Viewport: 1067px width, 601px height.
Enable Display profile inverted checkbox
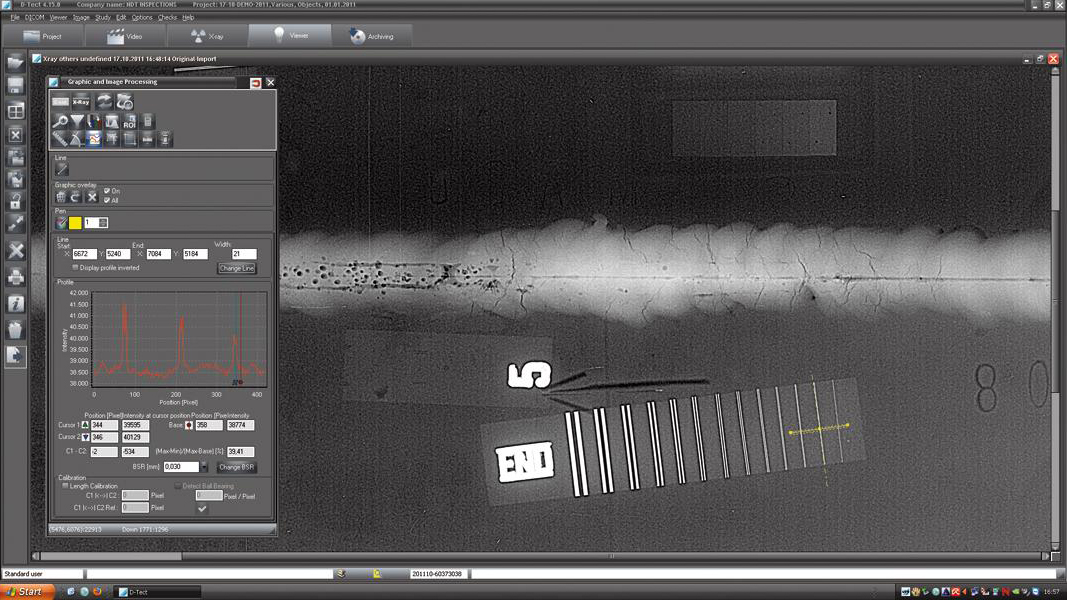[x=76, y=268]
